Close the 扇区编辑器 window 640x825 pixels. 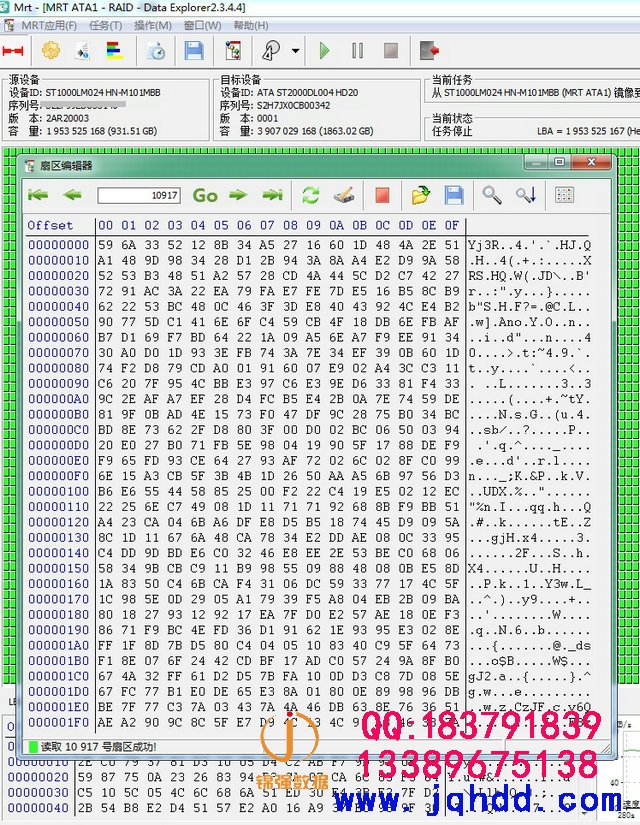(592, 163)
